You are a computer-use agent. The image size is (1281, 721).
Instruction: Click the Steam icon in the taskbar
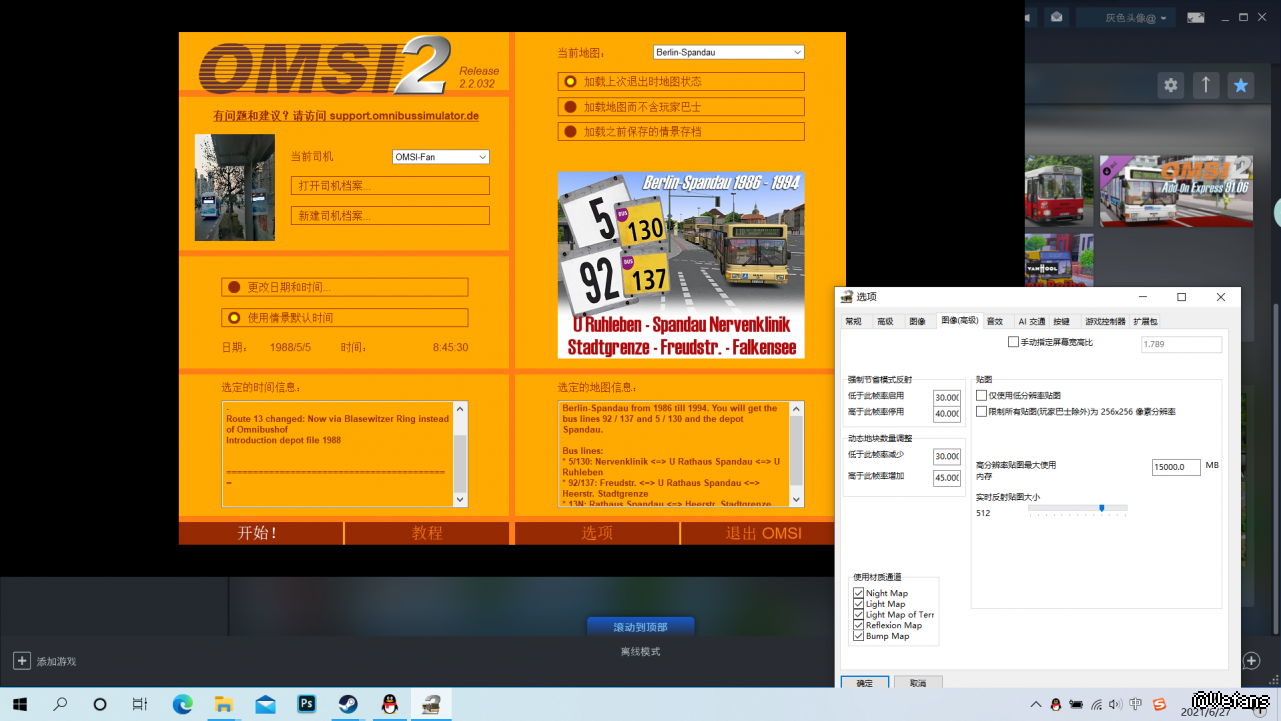point(348,704)
